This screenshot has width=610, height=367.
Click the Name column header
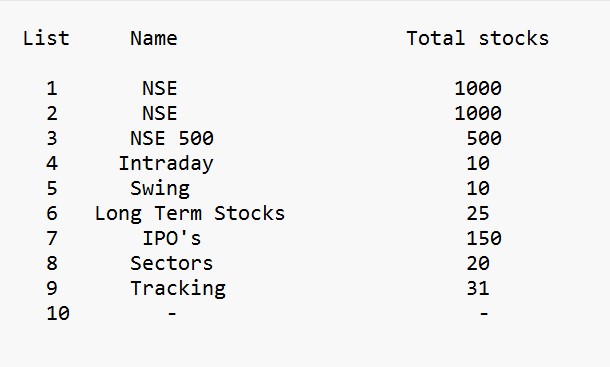(154, 38)
